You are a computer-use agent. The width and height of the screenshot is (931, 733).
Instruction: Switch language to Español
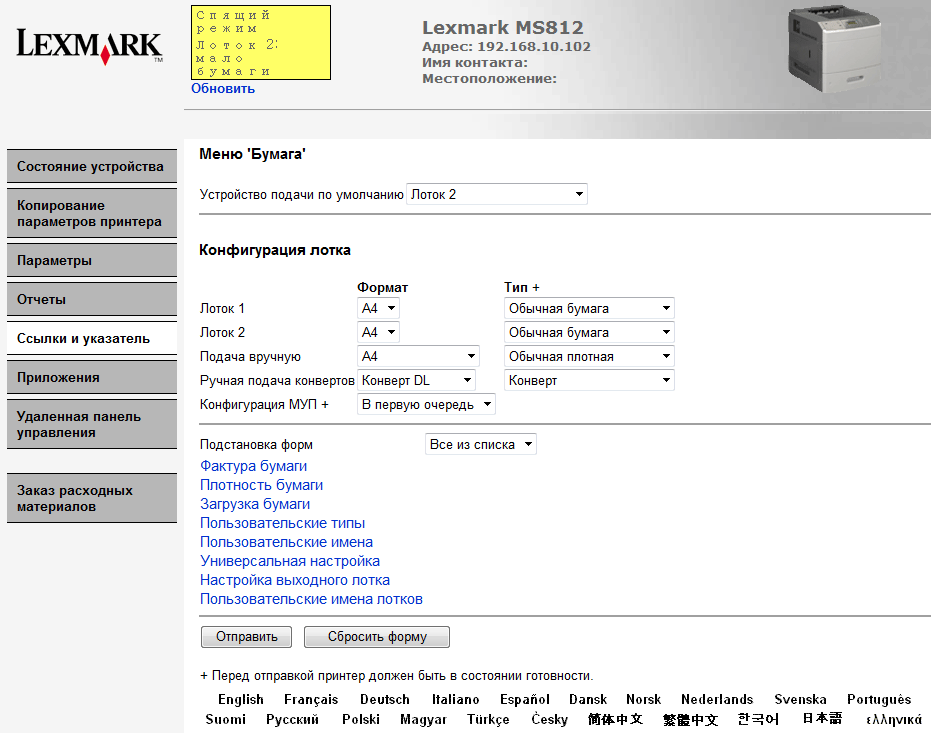click(525, 699)
